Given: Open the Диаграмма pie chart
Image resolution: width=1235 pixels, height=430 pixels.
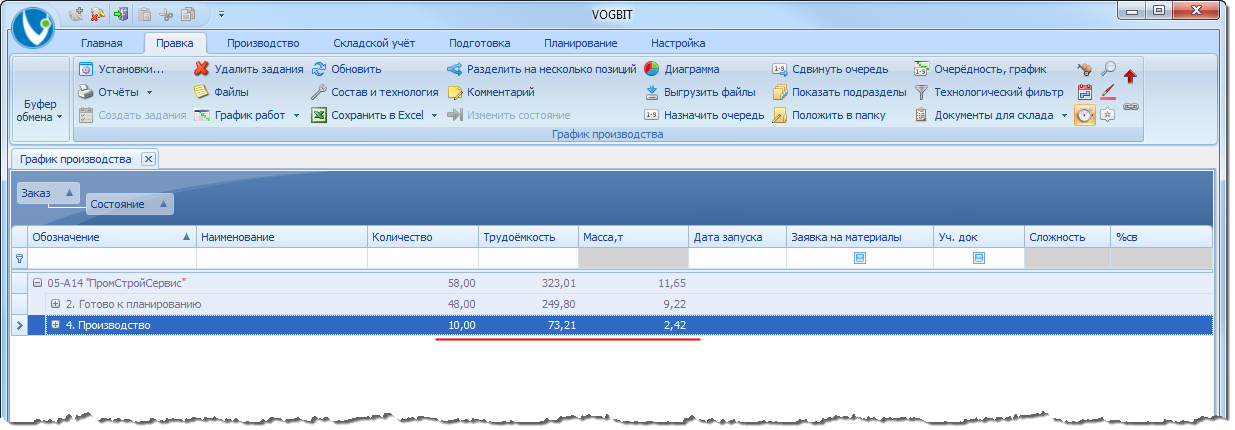Looking at the screenshot, I should [681, 69].
